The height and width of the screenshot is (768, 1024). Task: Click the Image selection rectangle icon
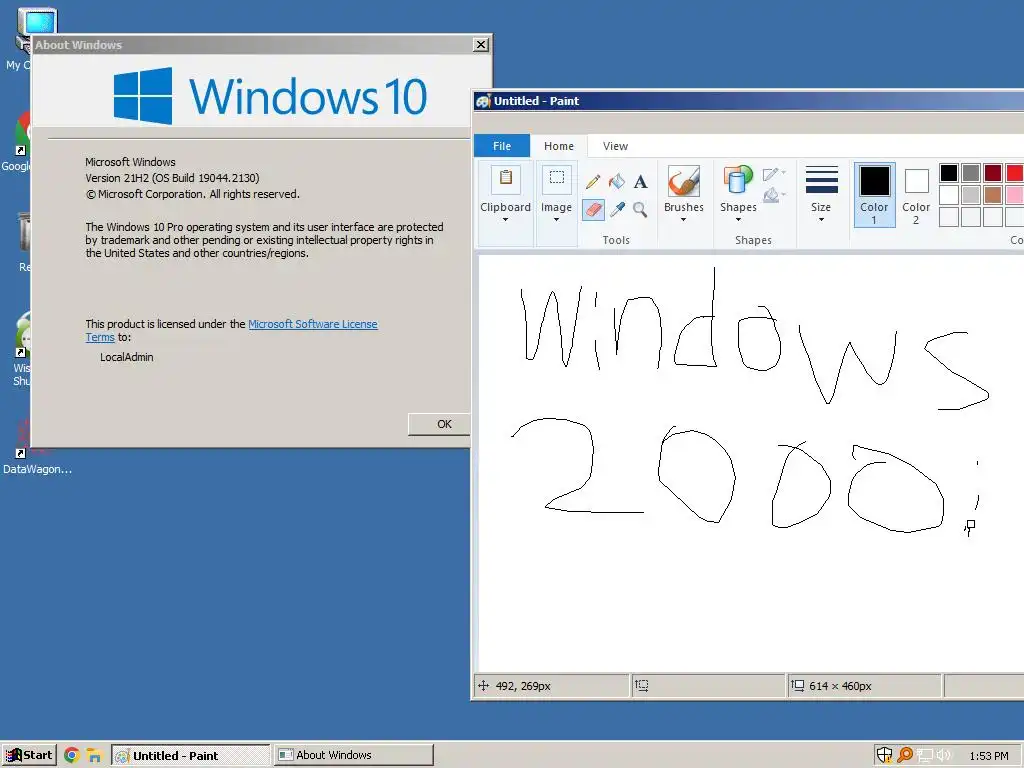(x=556, y=178)
